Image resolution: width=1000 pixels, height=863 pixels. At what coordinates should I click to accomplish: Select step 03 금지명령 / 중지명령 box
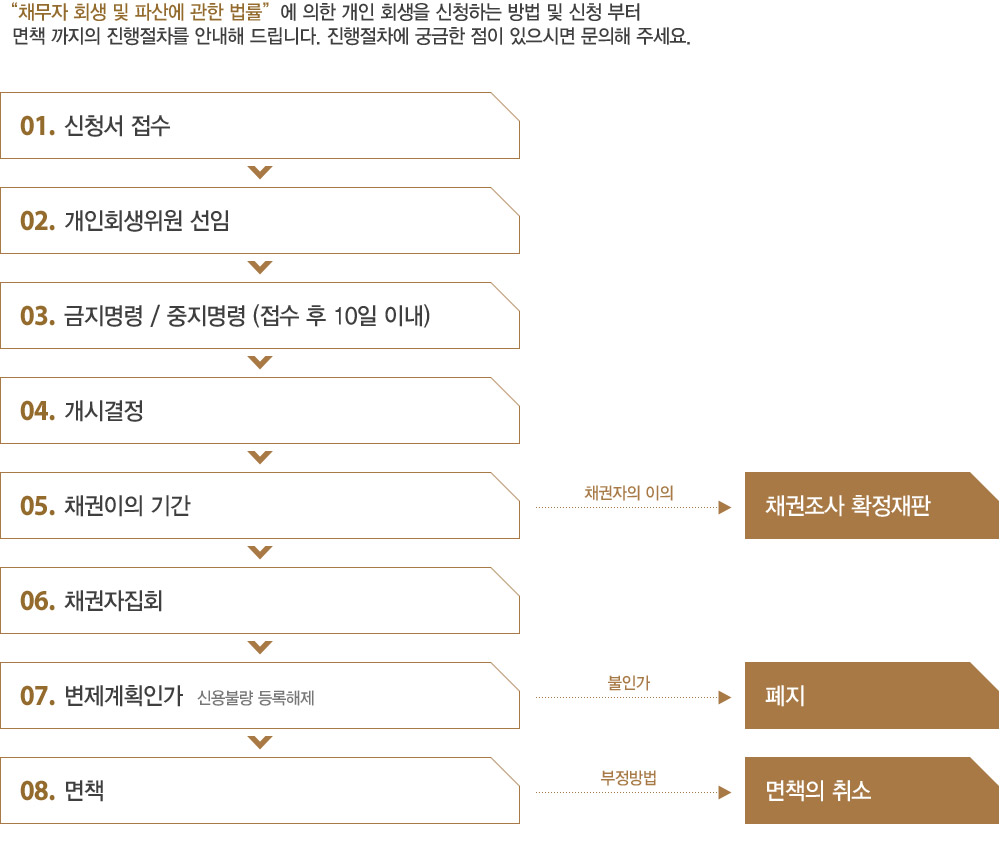(260, 316)
